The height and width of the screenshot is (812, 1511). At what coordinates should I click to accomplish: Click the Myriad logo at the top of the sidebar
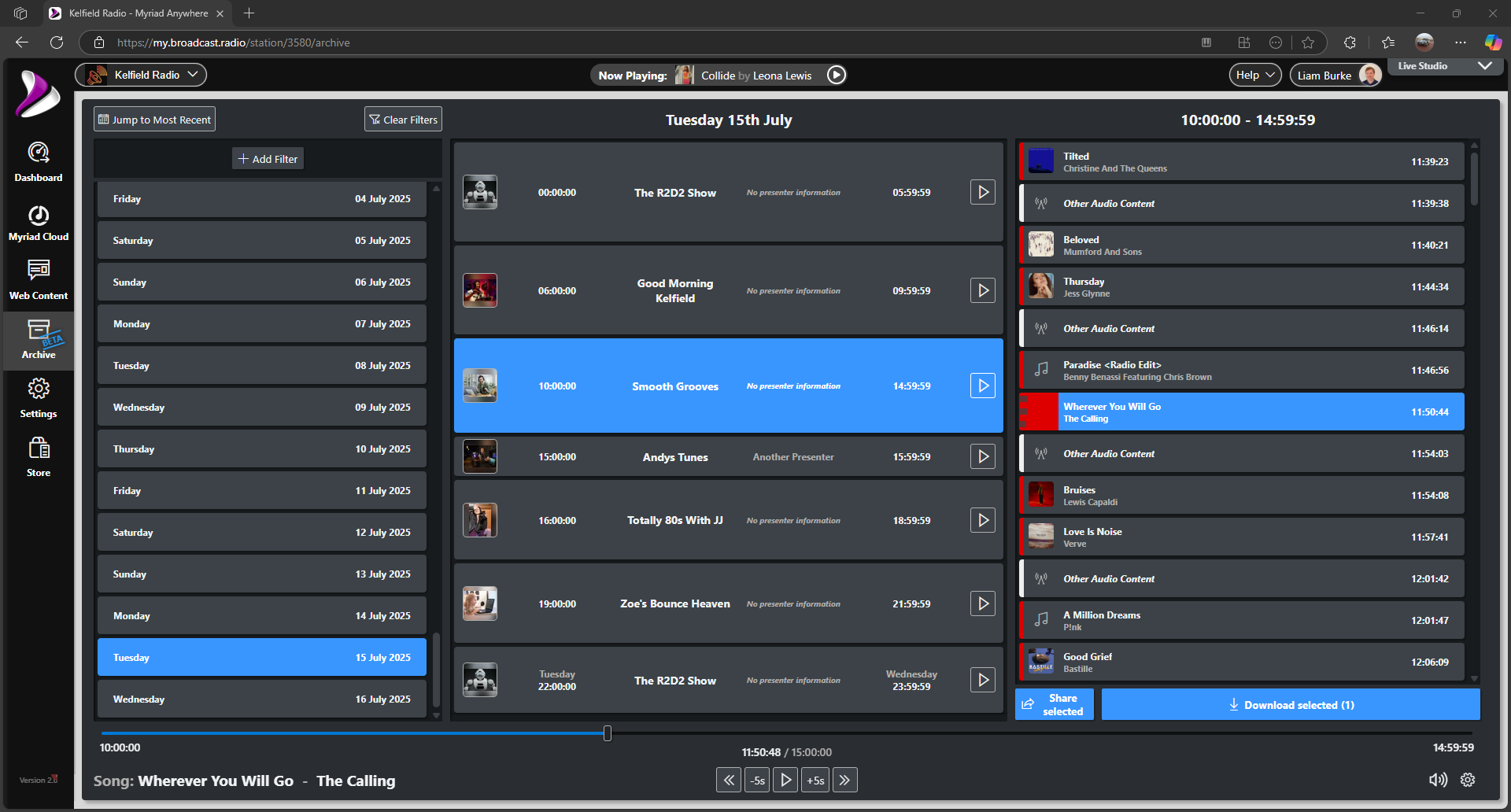tap(38, 94)
